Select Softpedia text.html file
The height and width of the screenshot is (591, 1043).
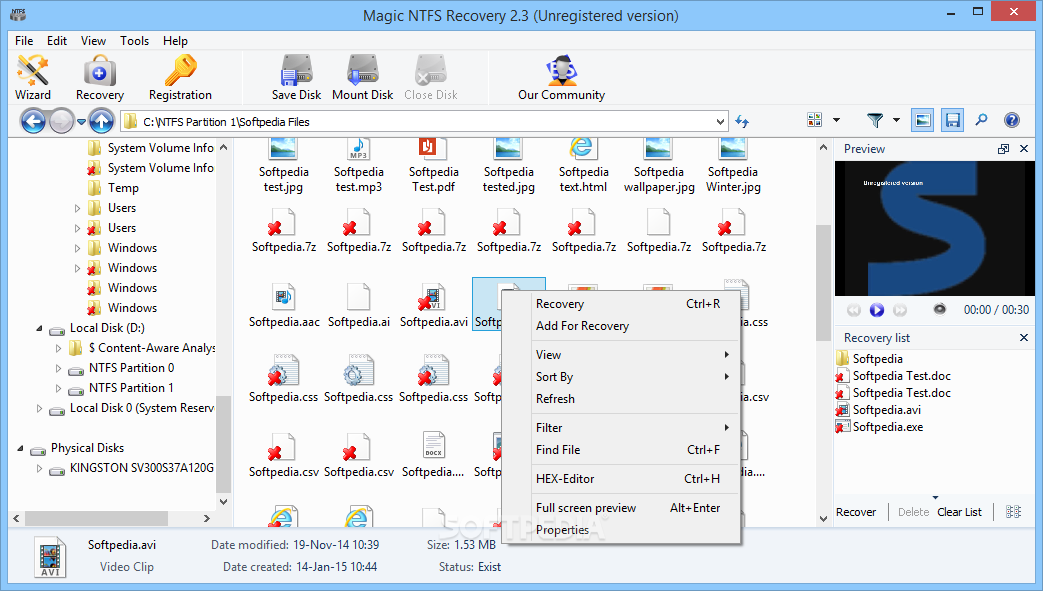pyautogui.click(x=583, y=166)
